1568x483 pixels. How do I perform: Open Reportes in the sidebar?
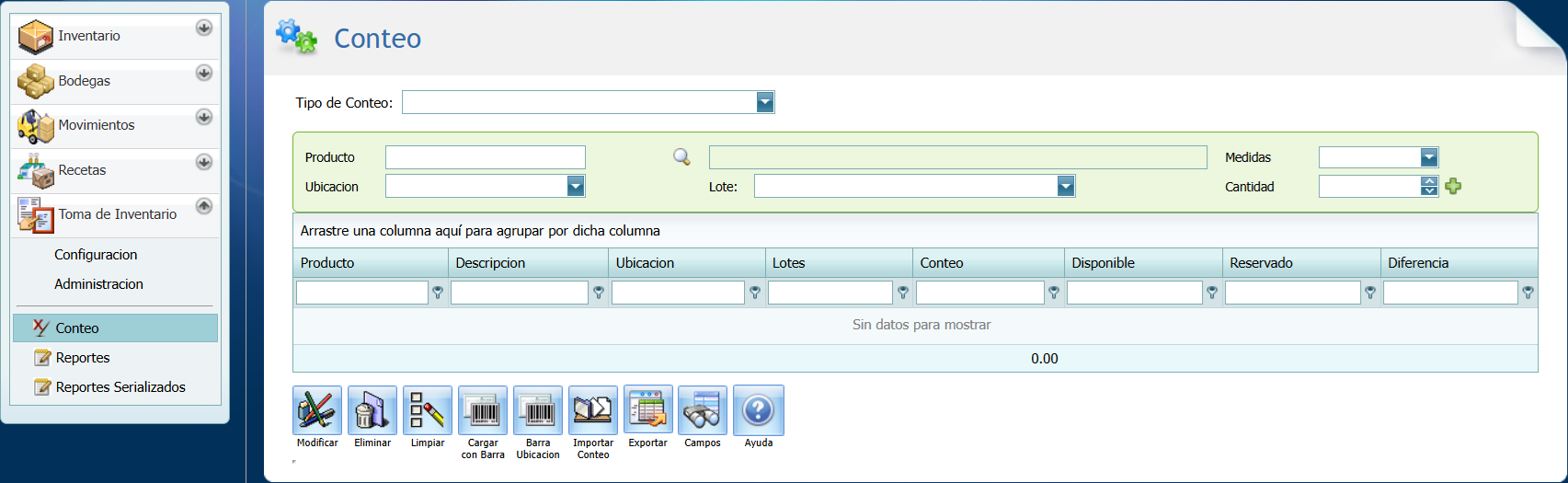83,358
